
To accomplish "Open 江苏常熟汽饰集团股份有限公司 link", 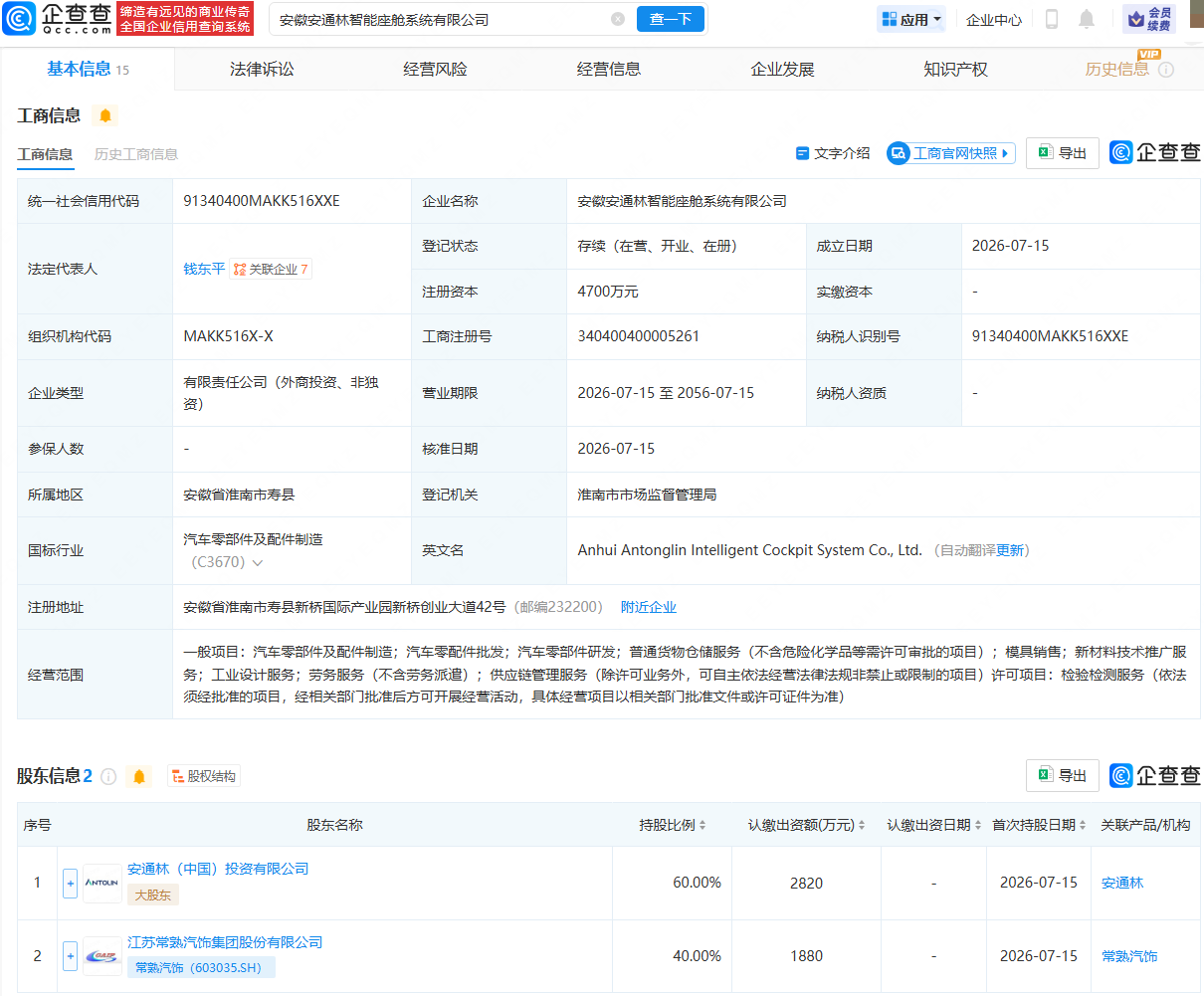I will tap(225, 942).
